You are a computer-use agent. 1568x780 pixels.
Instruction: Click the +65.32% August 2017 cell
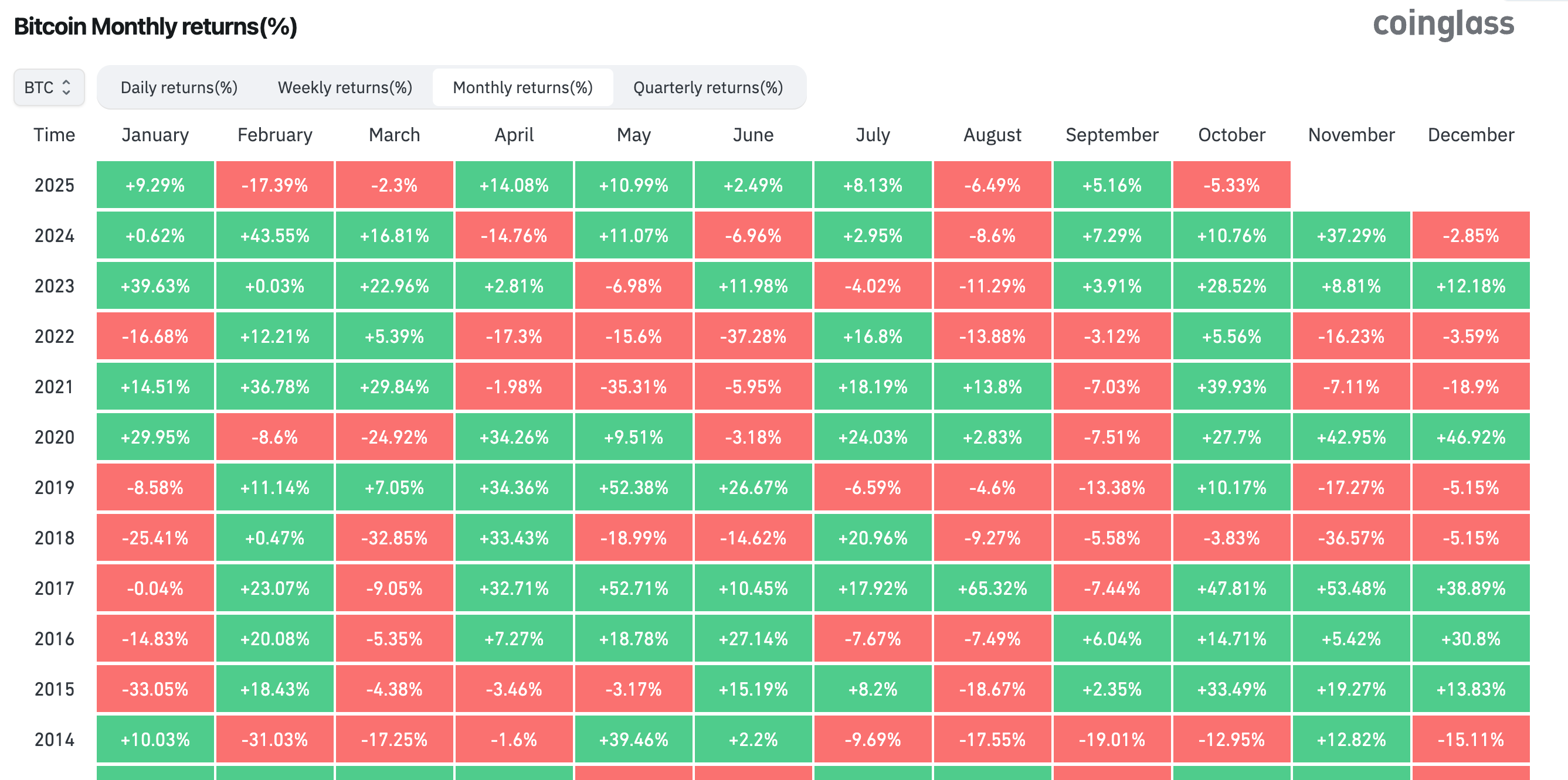click(992, 588)
